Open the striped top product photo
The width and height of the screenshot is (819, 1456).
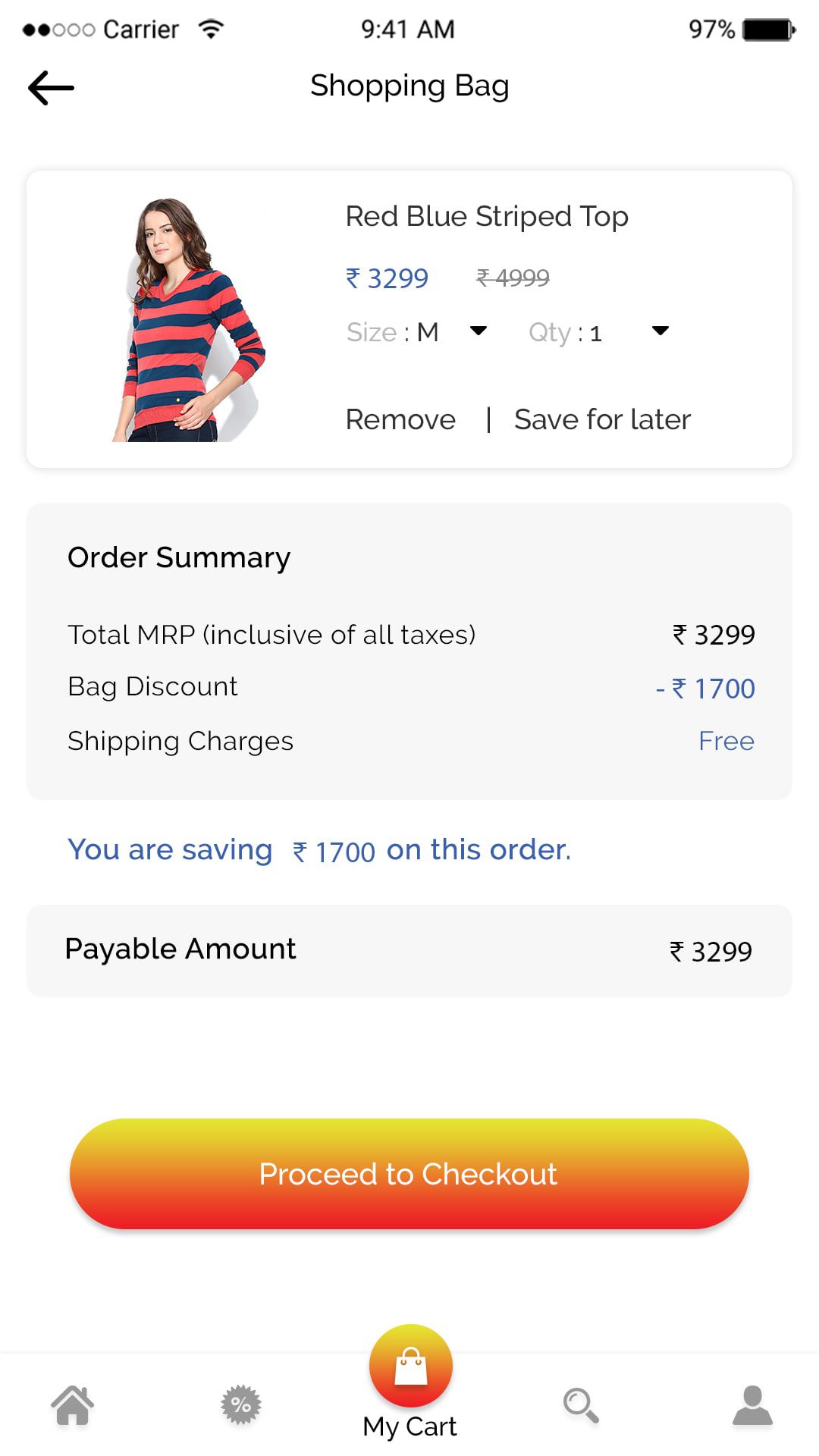click(190, 320)
